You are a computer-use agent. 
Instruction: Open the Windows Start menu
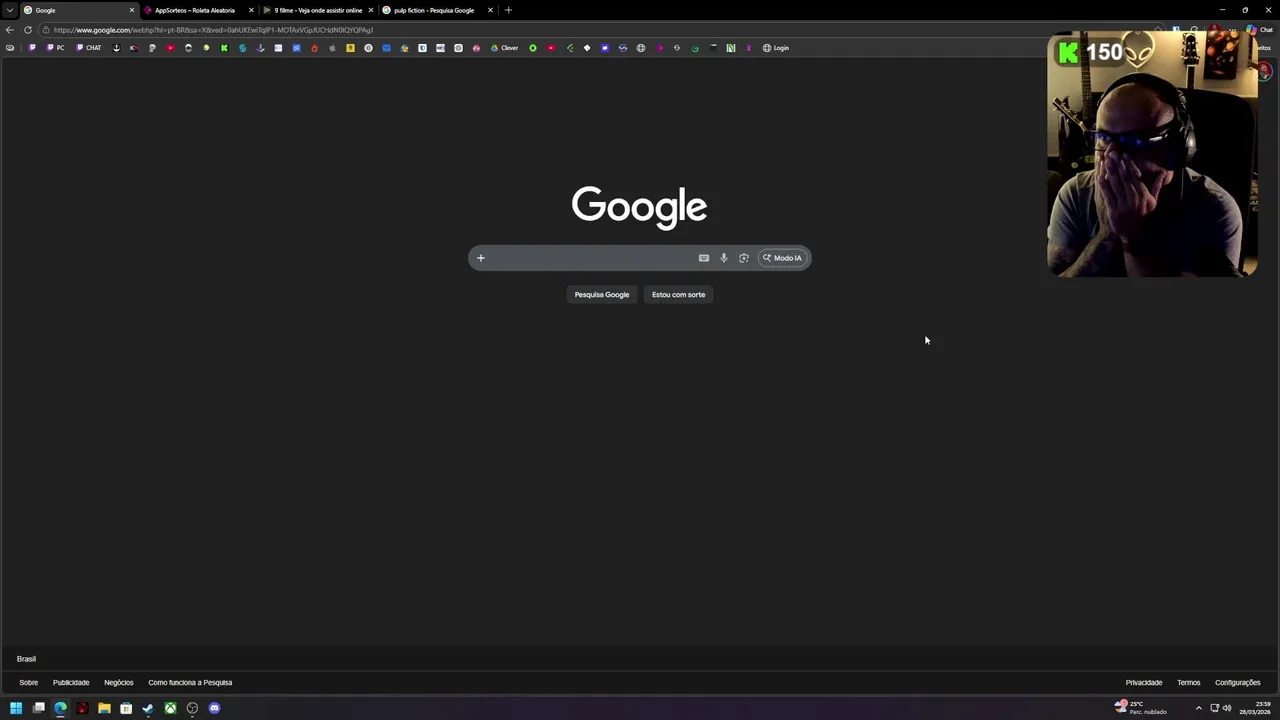click(16, 708)
